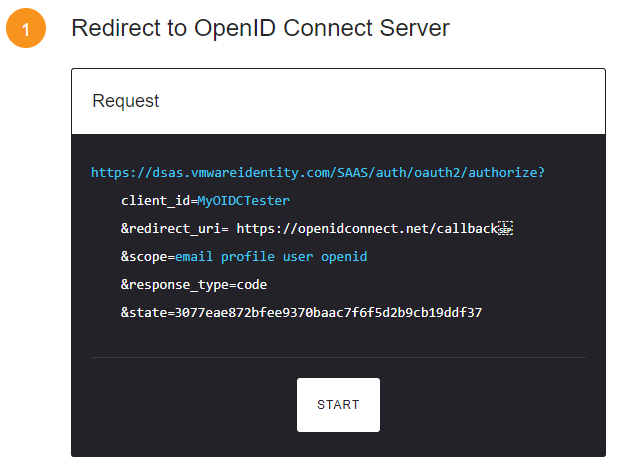
Task: Click the openidconnect.net callback URL
Action: point(366,229)
